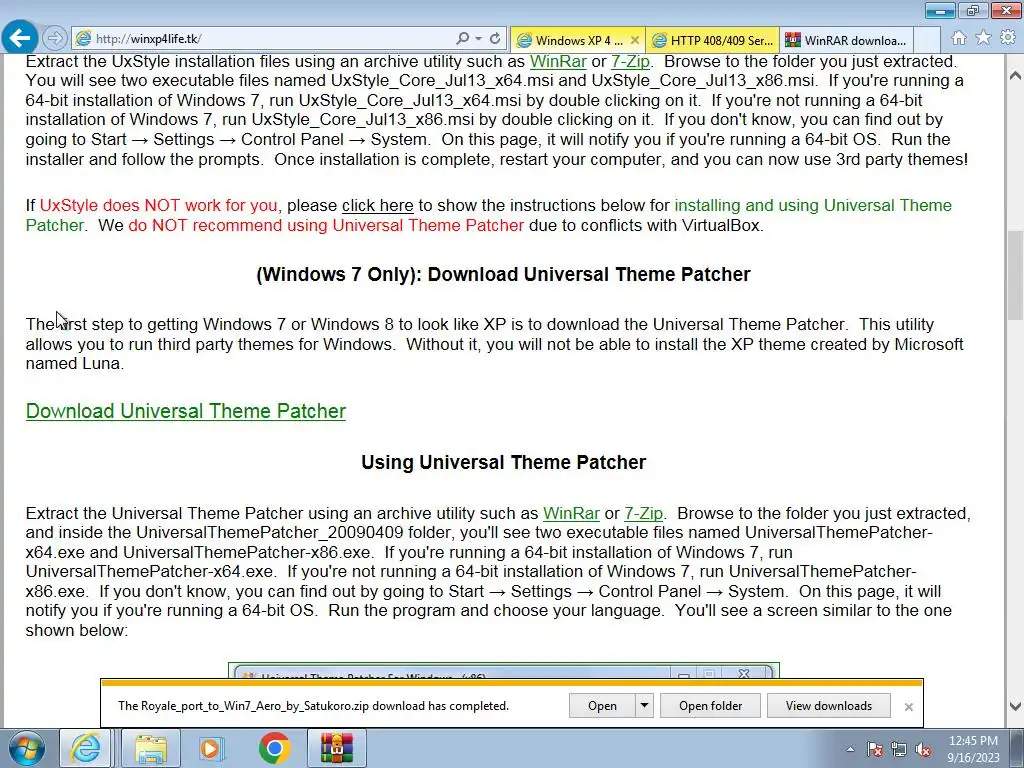Open the first 7-Zip link in UxStyle paragraph
The image size is (1024, 768).
click(x=630, y=61)
